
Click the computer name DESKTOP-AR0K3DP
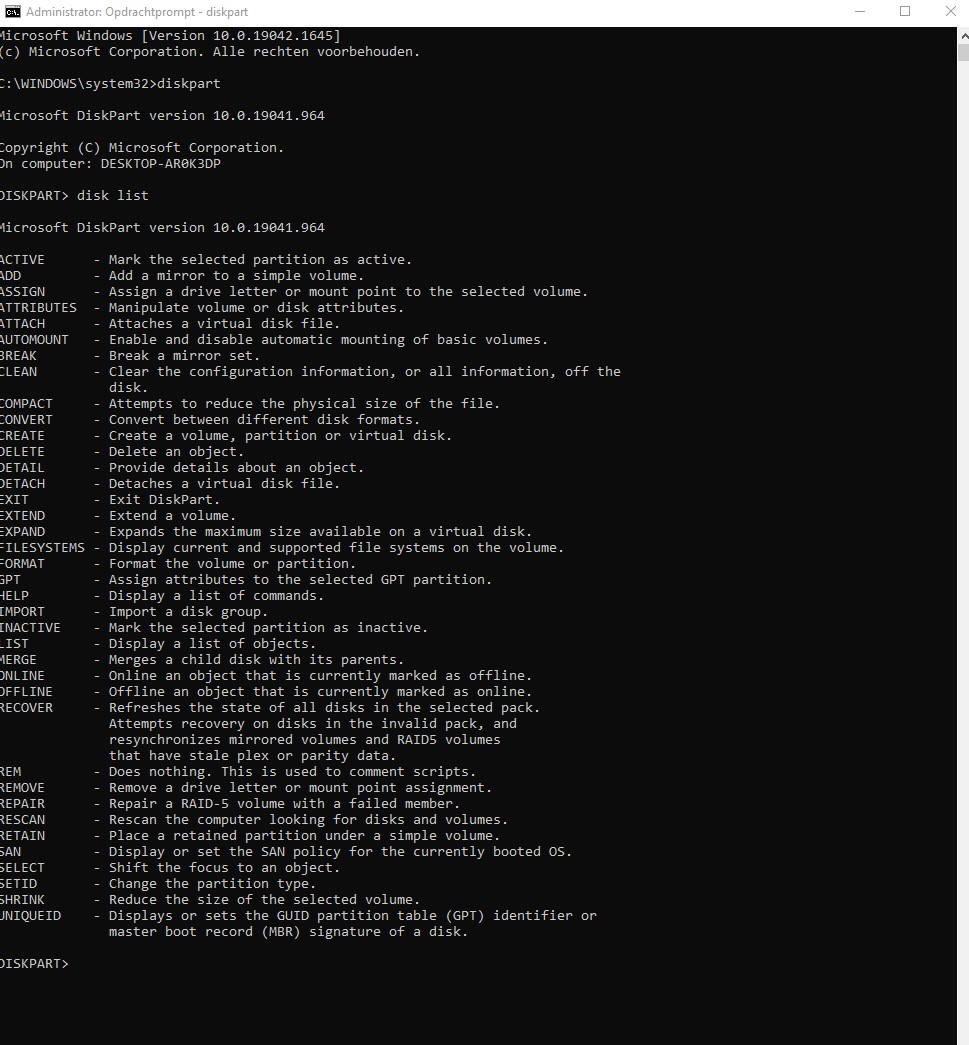click(161, 163)
